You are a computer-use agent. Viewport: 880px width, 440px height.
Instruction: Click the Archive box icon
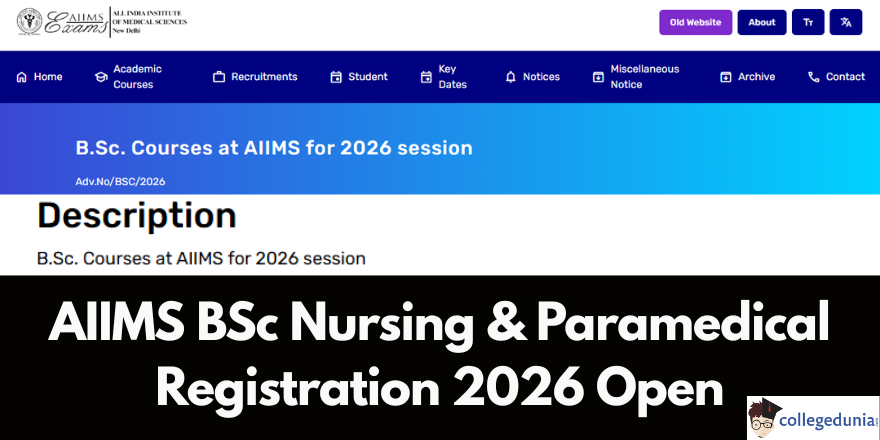[x=726, y=77]
